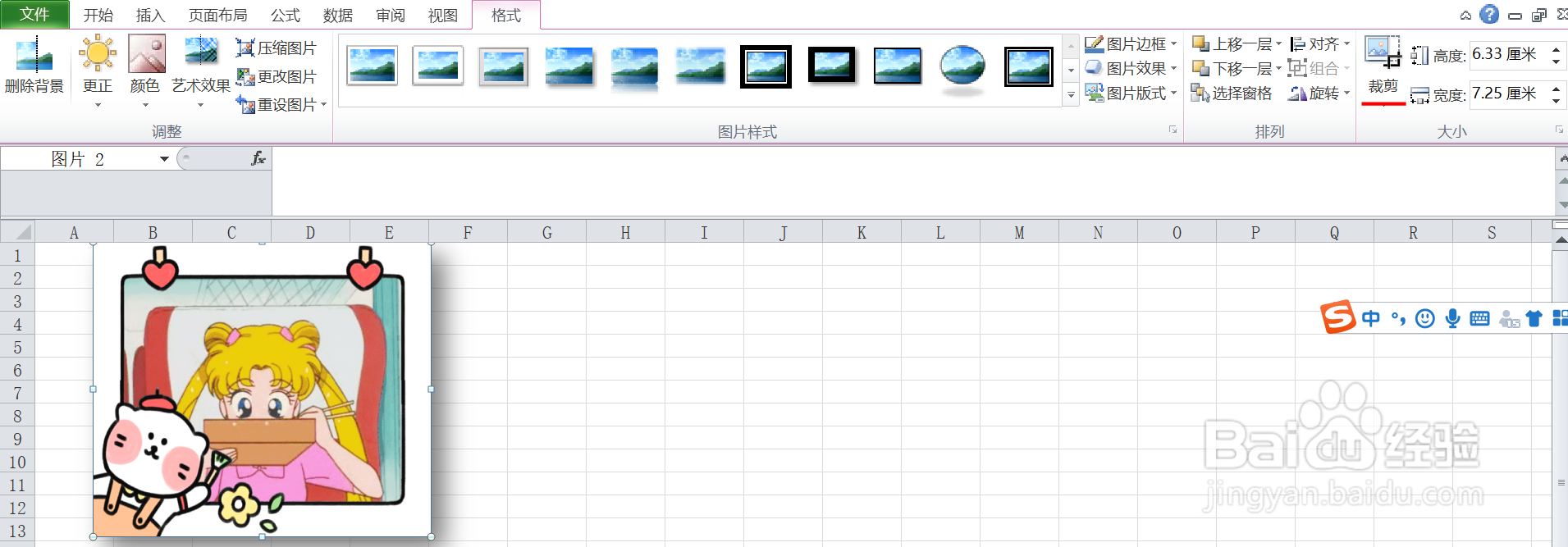The image size is (1568, 547).
Task: Open the 艺术效果 artistic effects gallery
Action: coord(201,72)
